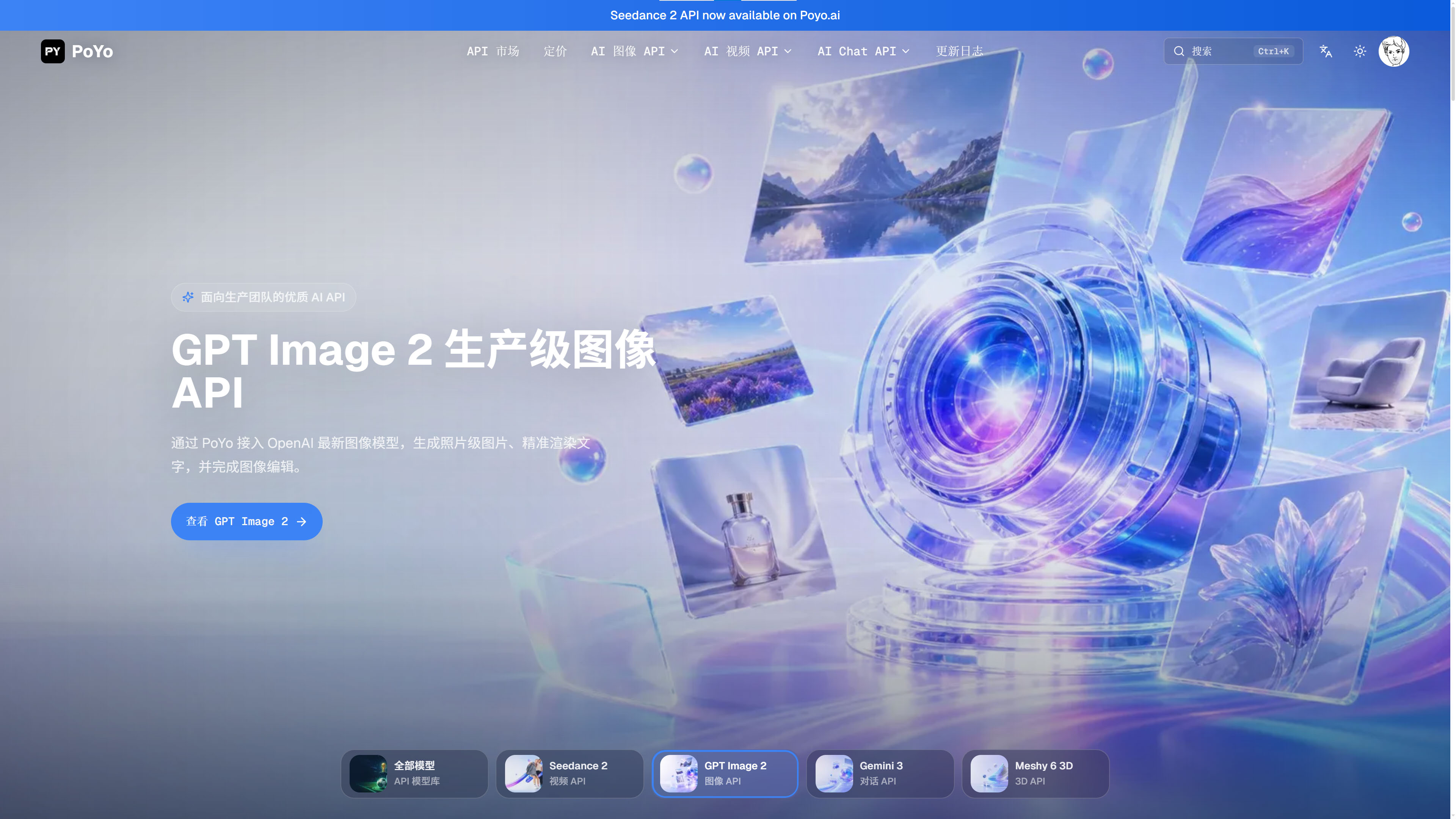Select the Meshy 6 3D API tab
This screenshot has width=1456, height=819.
pos(1036,773)
